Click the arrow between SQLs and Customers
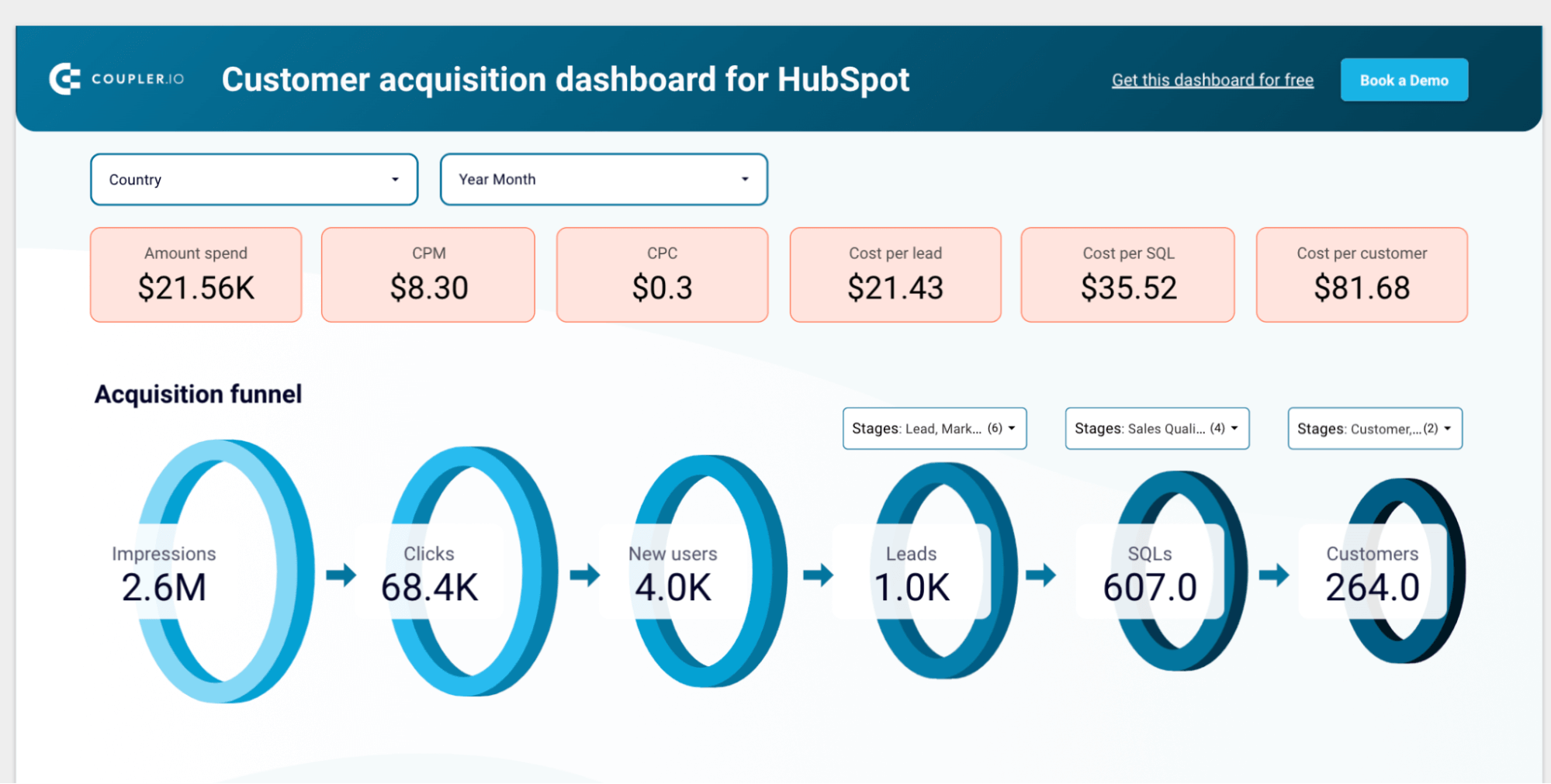Viewport: 1551px width, 784px height. [x=1273, y=575]
